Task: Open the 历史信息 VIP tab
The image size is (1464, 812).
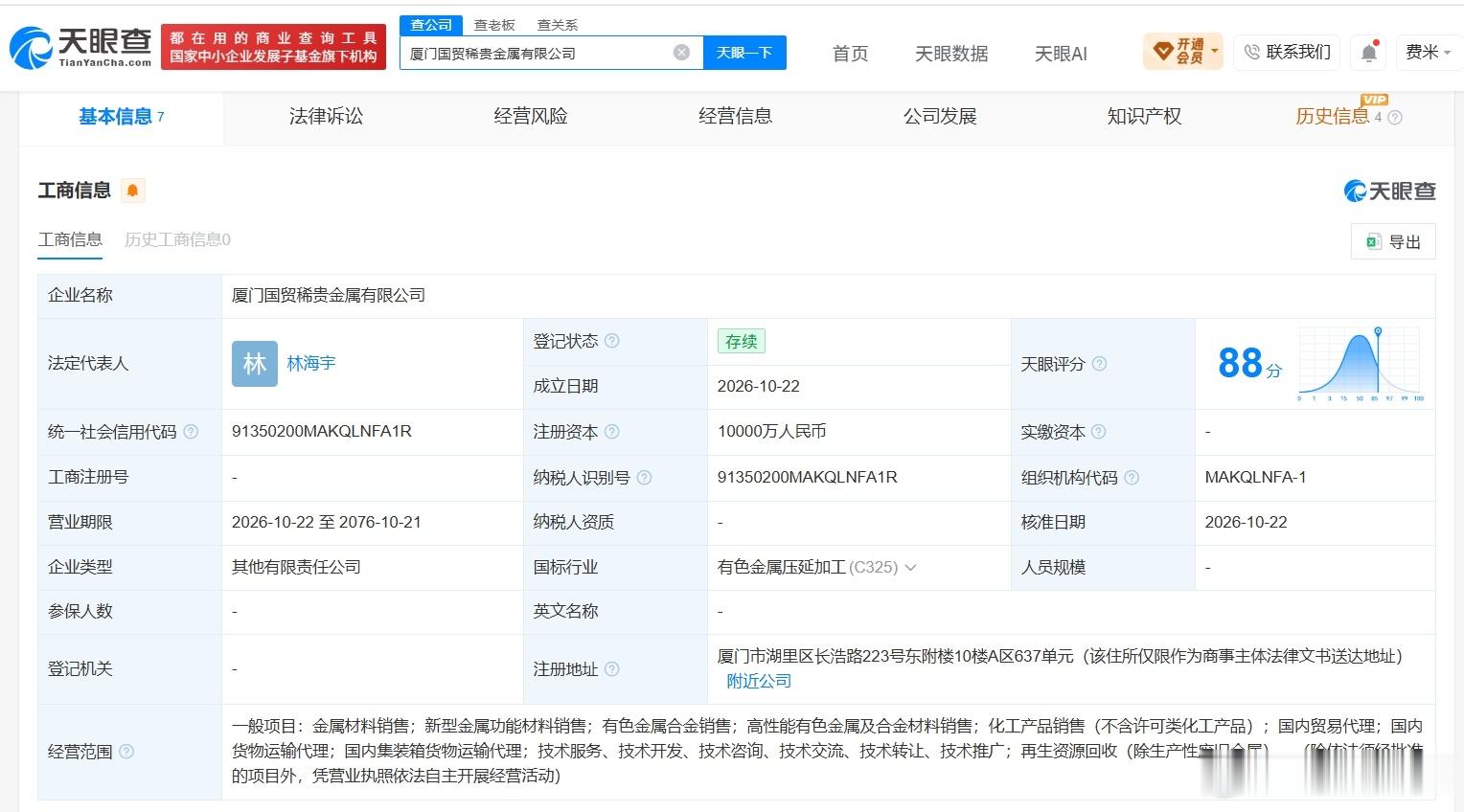Action: (x=1333, y=117)
